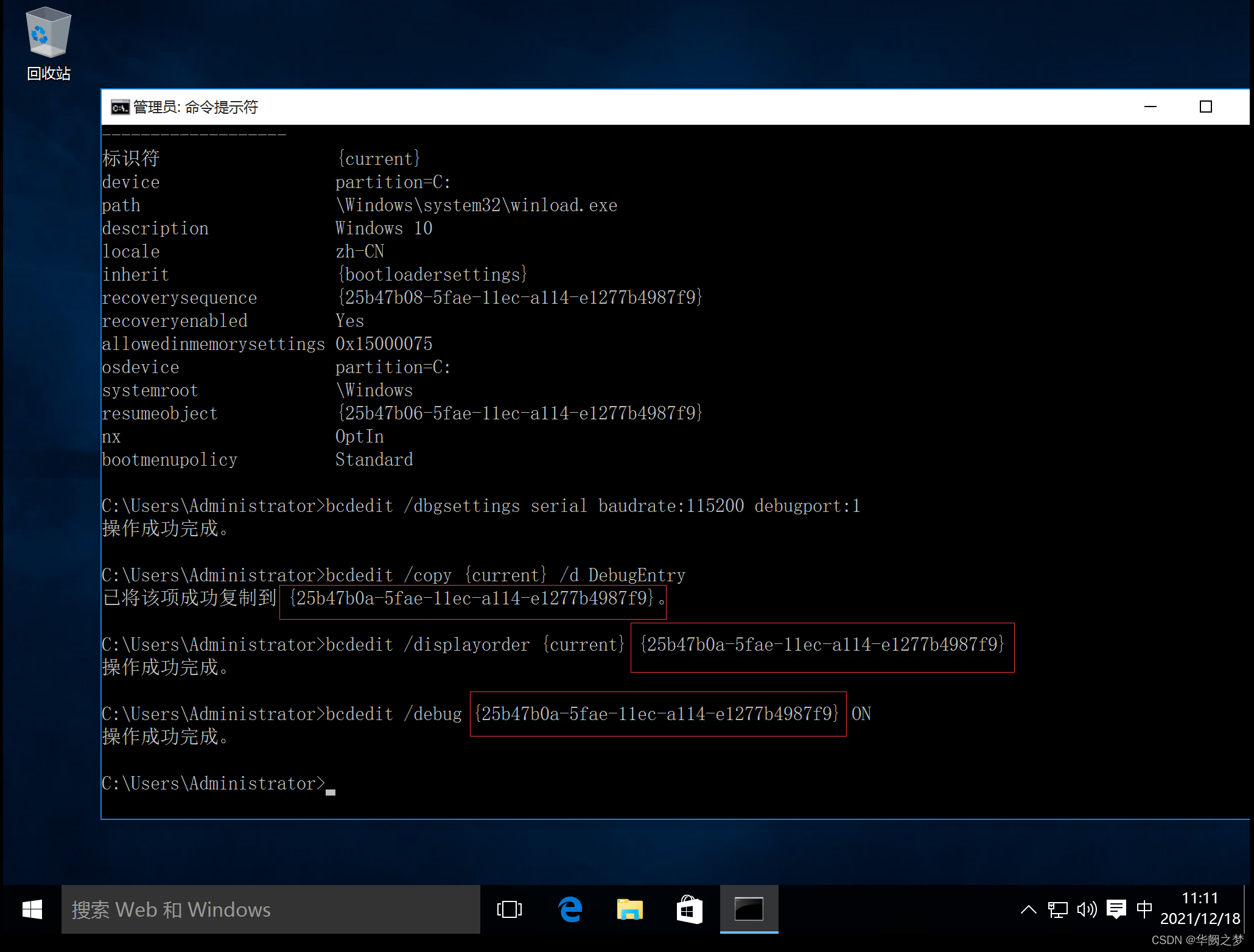The height and width of the screenshot is (952, 1254).
Task: Open the Action Center notifications icon
Action: (1116, 910)
